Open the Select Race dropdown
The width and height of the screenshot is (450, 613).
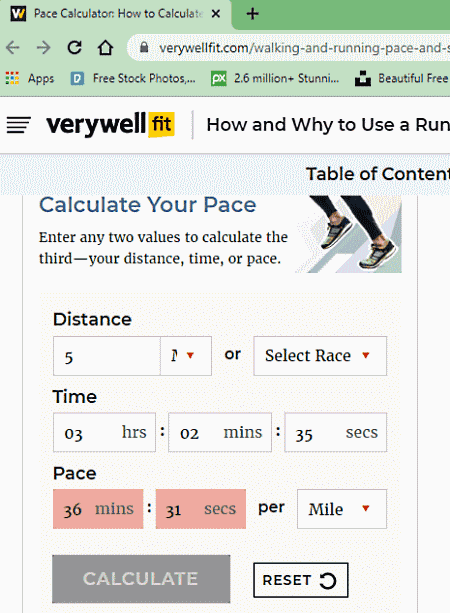(x=320, y=356)
